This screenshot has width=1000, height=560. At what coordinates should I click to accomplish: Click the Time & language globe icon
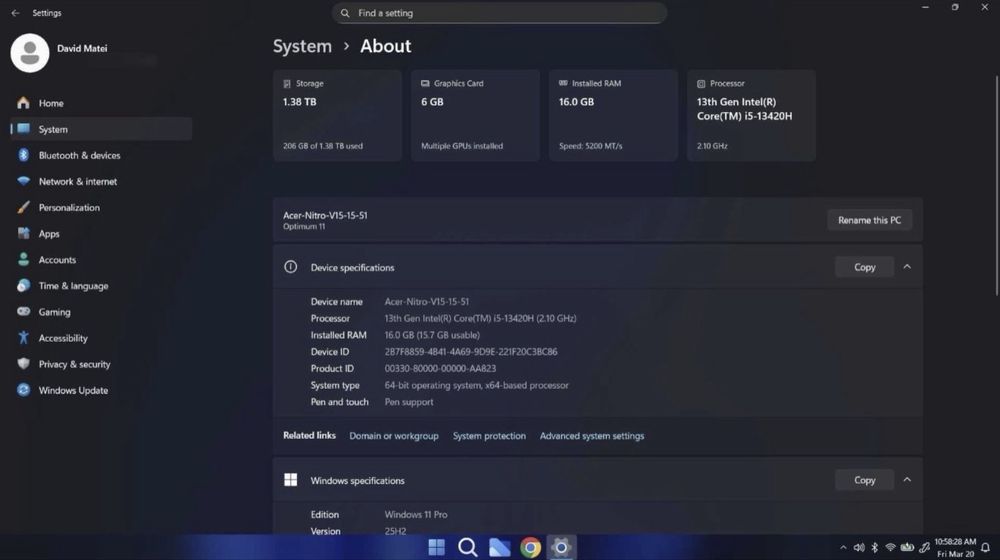point(24,286)
